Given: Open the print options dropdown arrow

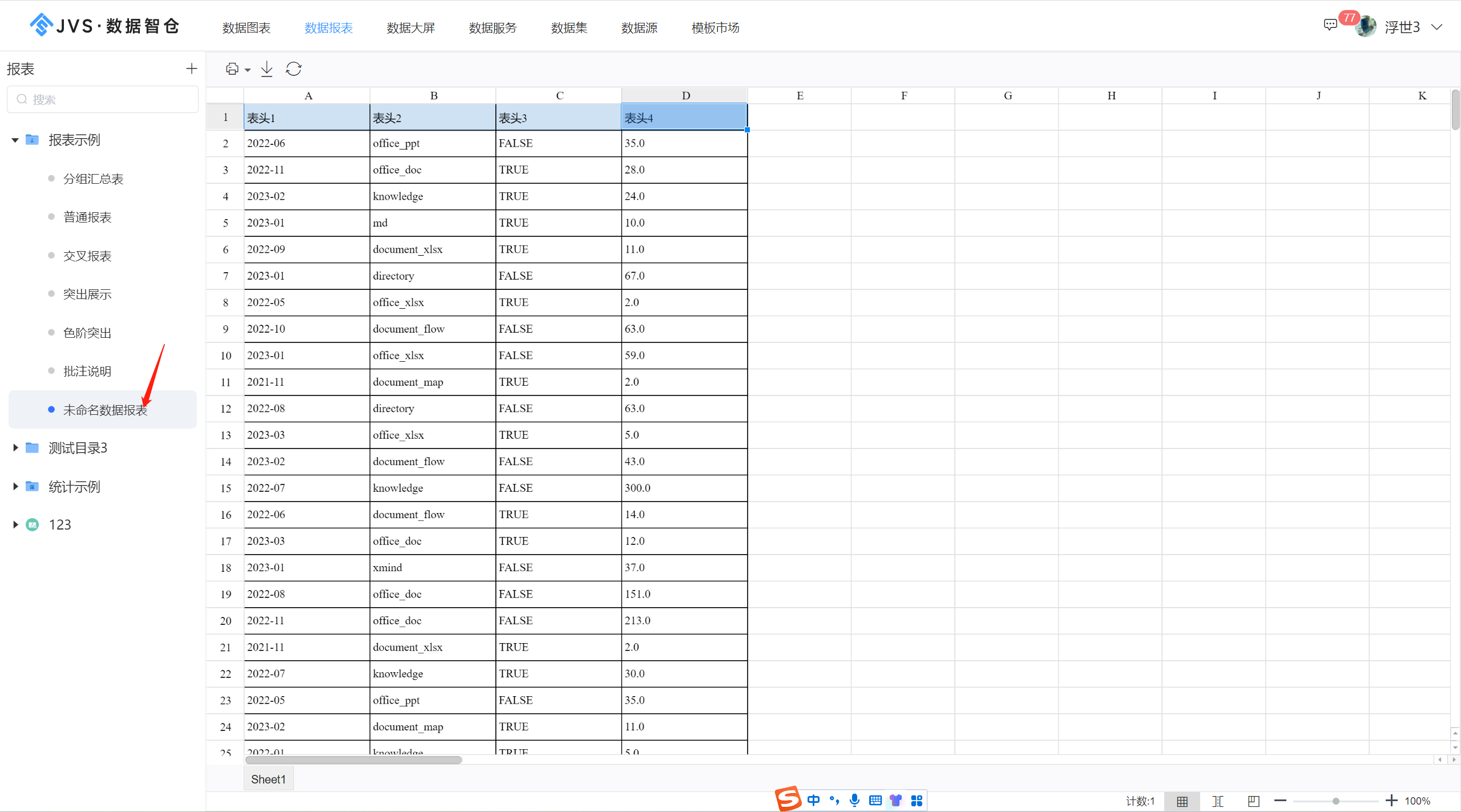Looking at the screenshot, I should coord(247,70).
